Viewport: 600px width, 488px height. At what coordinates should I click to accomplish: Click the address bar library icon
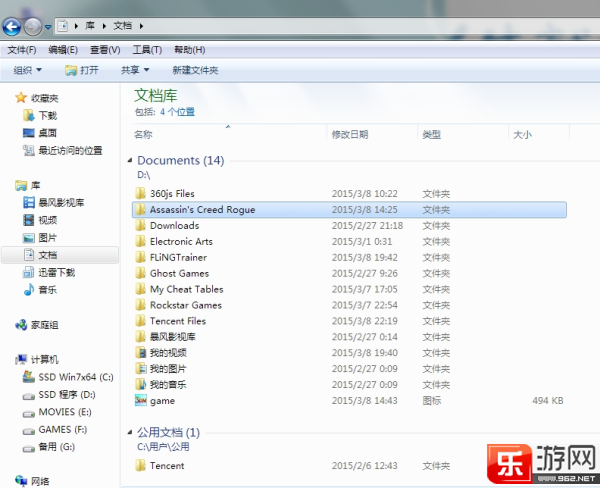(x=62, y=26)
